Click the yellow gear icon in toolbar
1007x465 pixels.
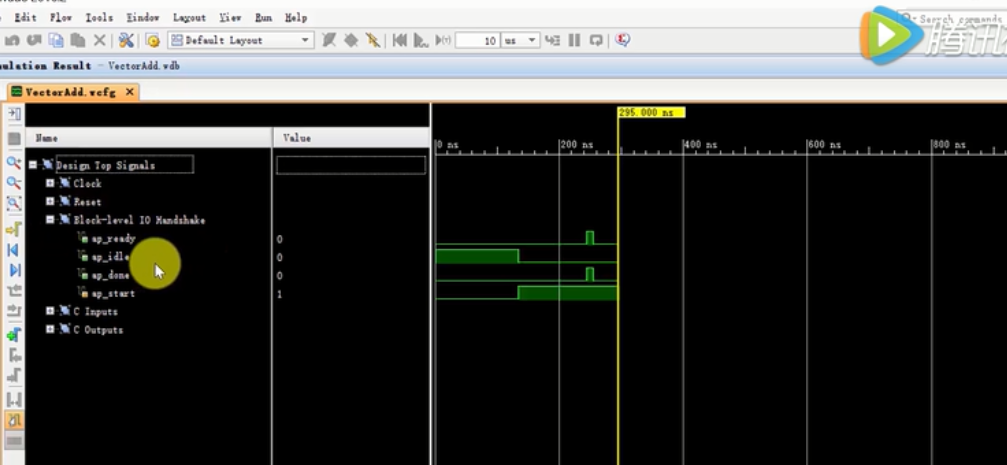[x=152, y=40]
